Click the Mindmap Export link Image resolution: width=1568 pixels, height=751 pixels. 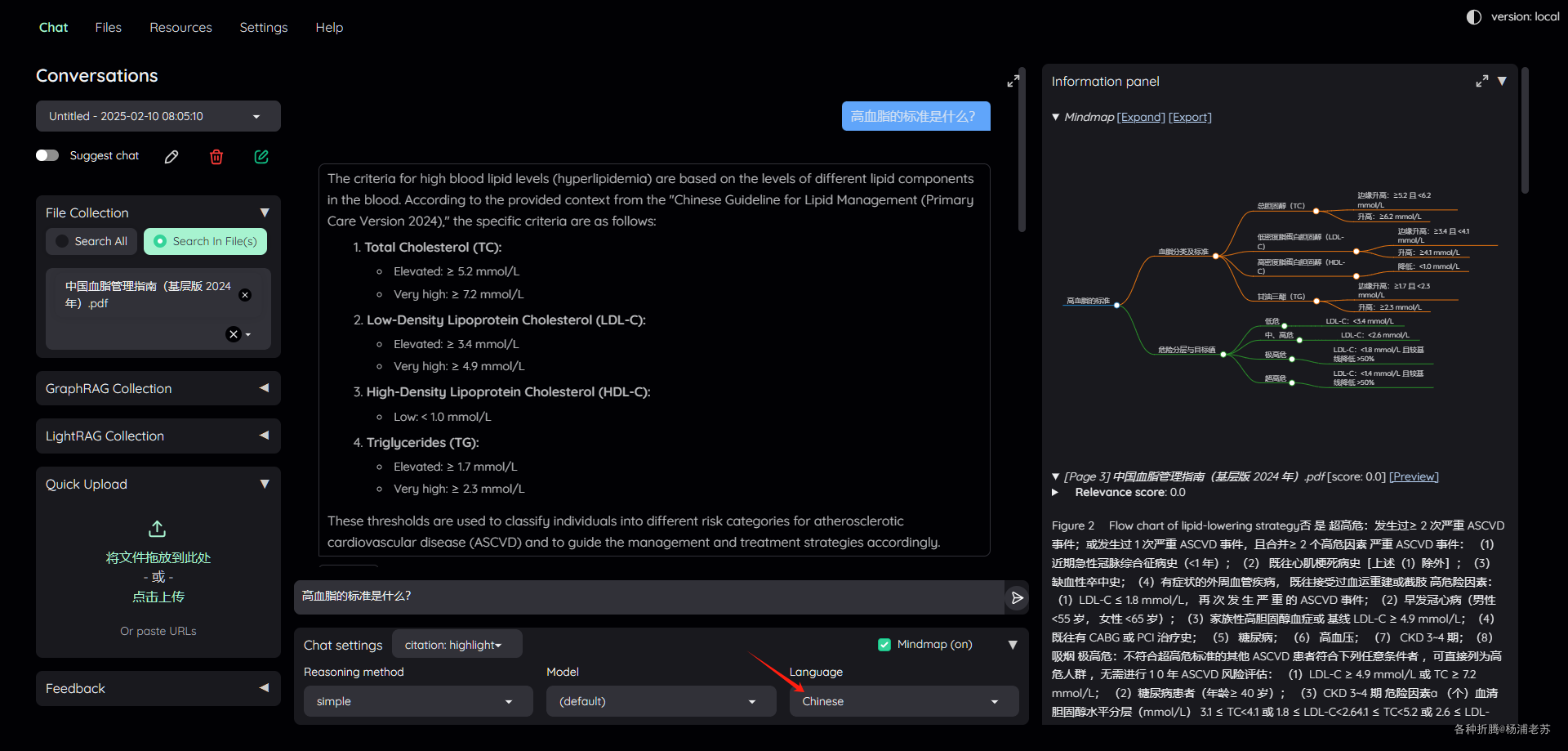pos(1190,117)
